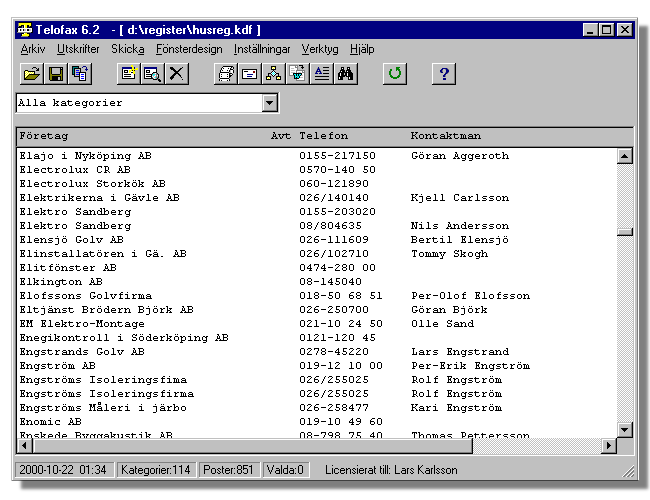Click the binoculars search icon
The height and width of the screenshot is (500, 650).
click(x=346, y=73)
